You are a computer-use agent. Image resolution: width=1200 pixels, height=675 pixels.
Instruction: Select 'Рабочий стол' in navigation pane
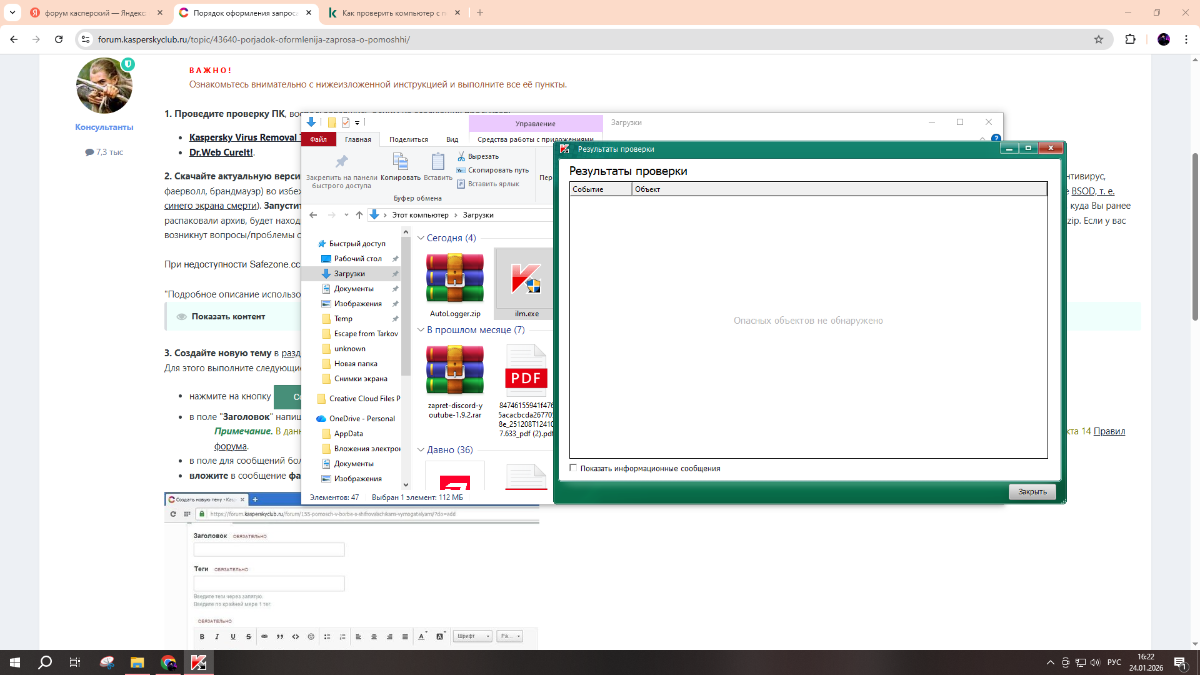(x=357, y=258)
